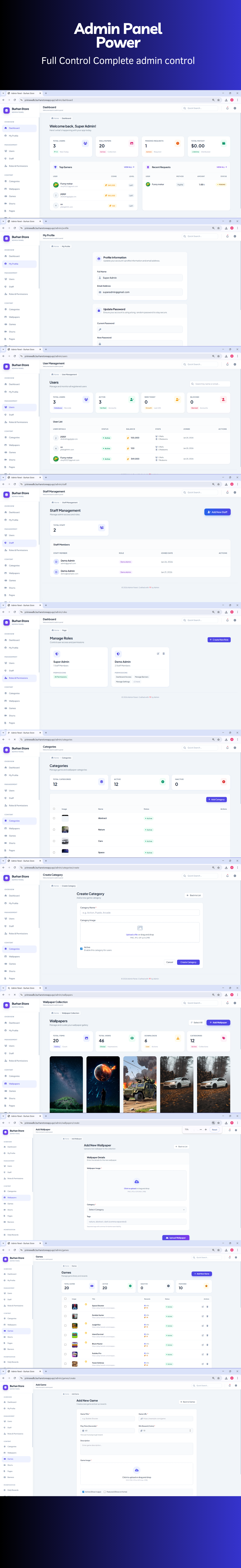Expand VIEW ALL in the Recent Requests card
Viewport: 241px width, 1568px height.
coord(222,167)
